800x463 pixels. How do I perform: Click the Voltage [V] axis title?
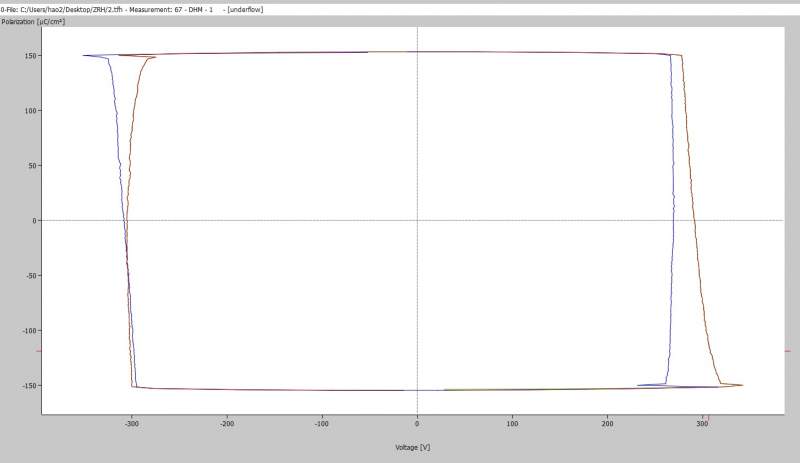tap(412, 447)
